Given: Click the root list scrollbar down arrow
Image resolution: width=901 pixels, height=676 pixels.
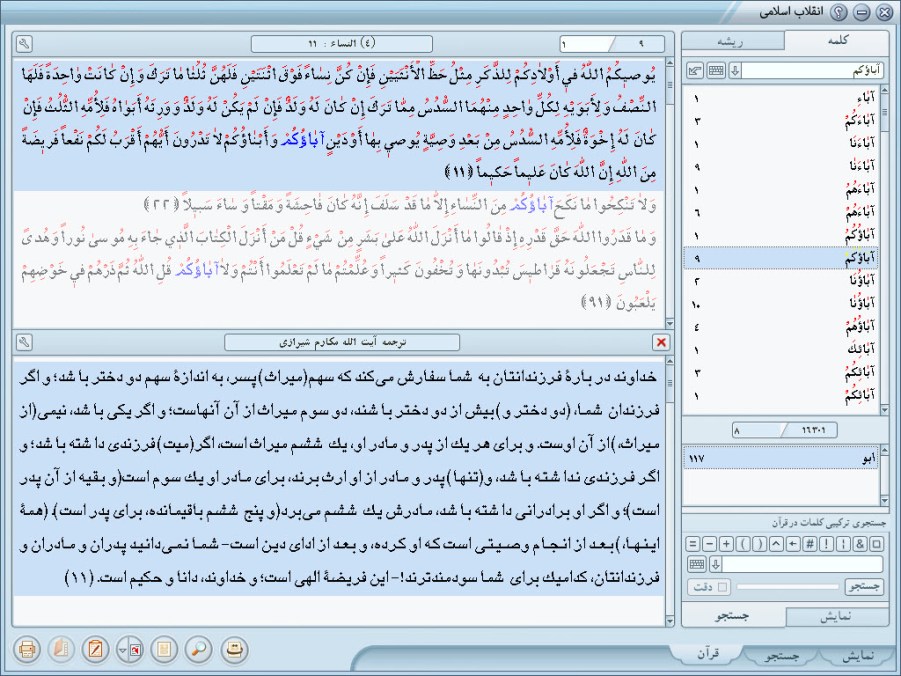Looking at the screenshot, I should pyautogui.click(x=884, y=501).
